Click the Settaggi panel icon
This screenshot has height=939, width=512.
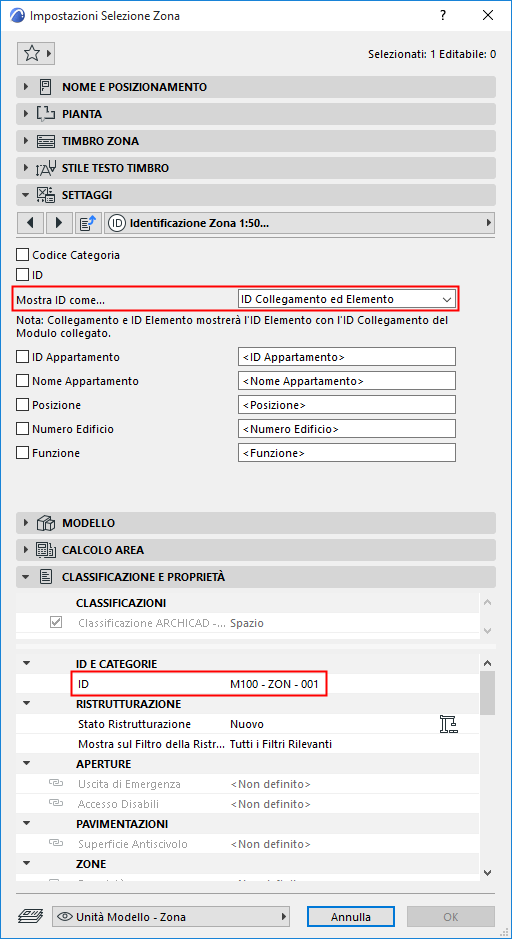coord(46,195)
